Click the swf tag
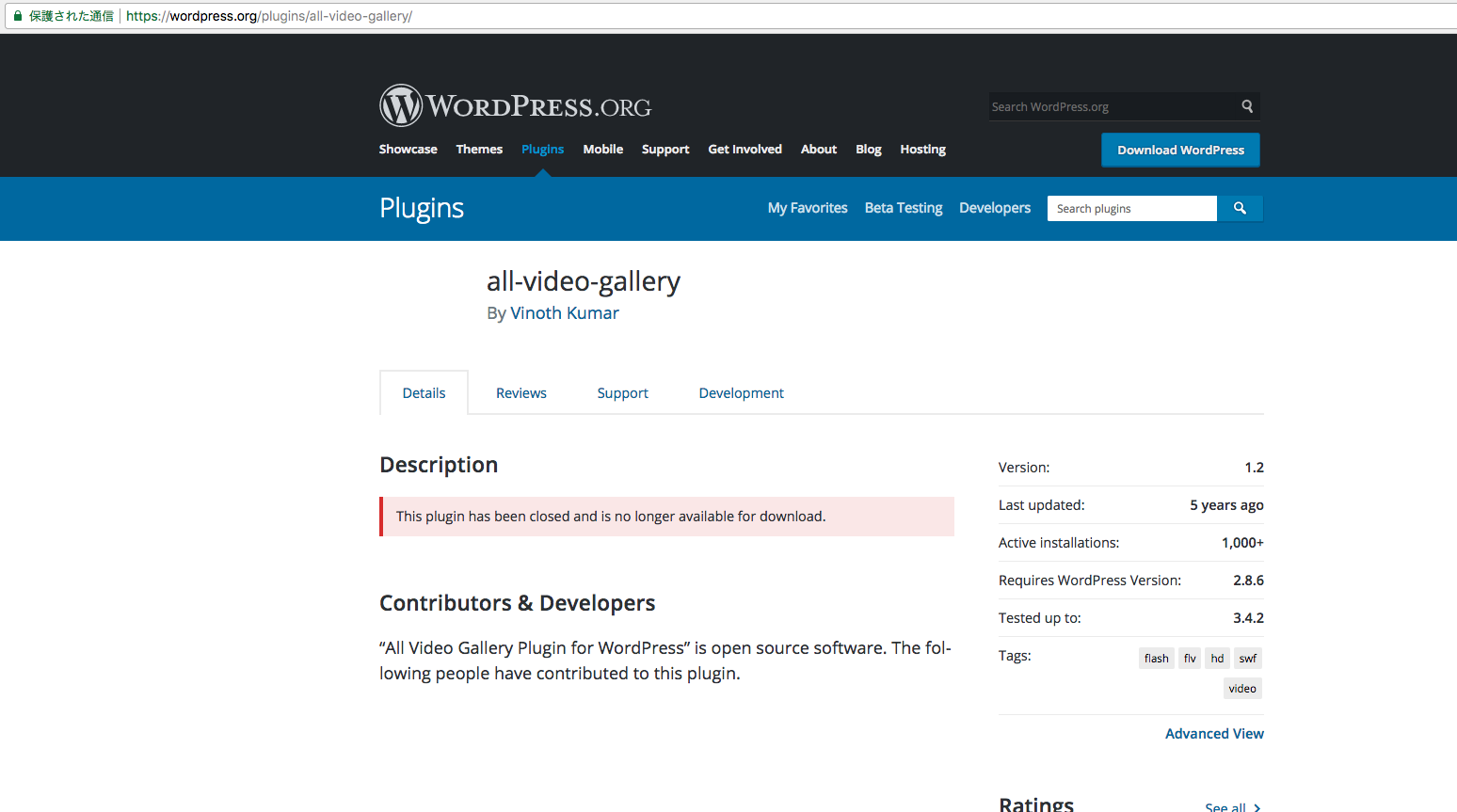The width and height of the screenshot is (1457, 812). pos(1247,659)
